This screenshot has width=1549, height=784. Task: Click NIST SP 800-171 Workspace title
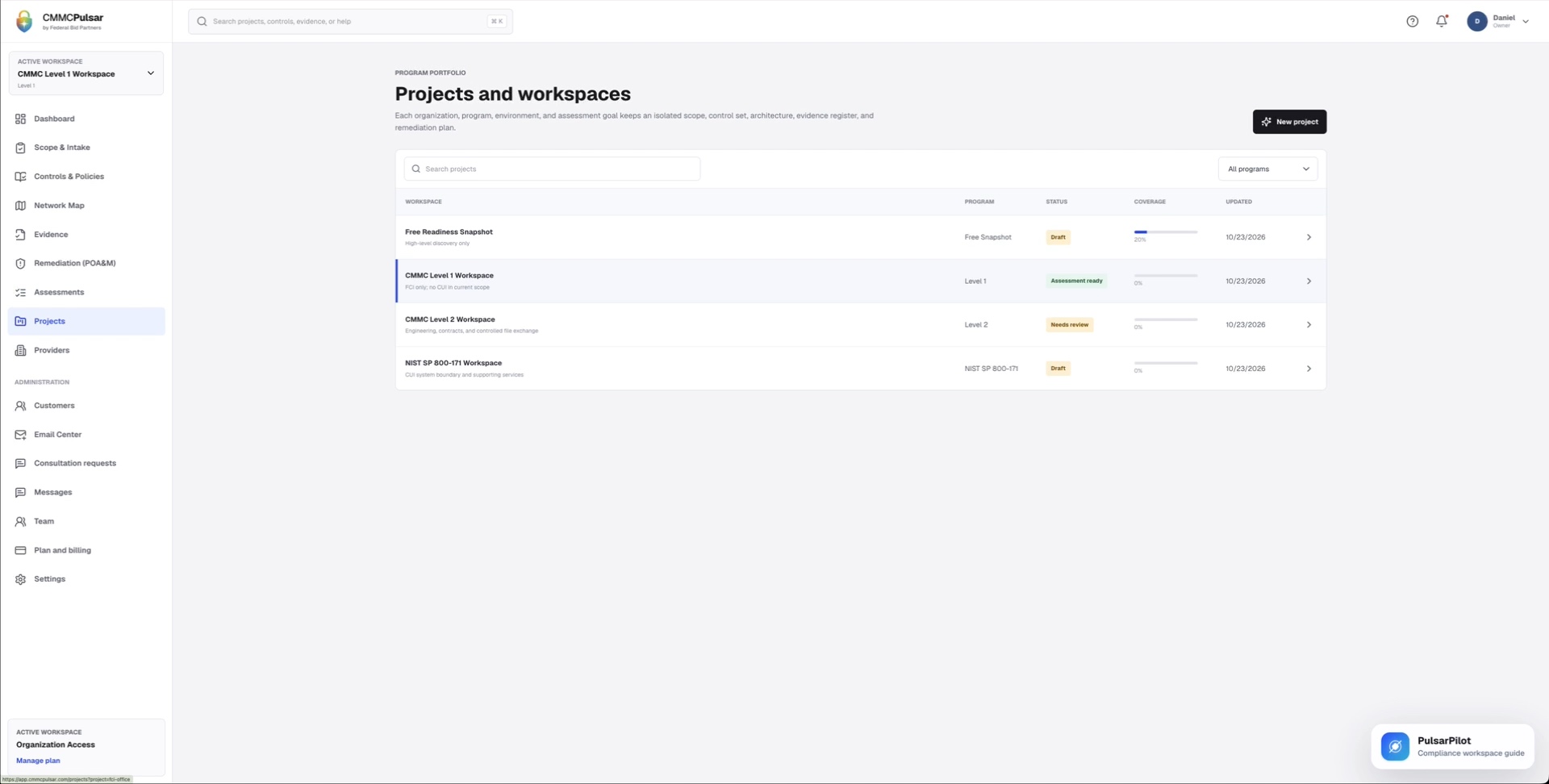453,363
